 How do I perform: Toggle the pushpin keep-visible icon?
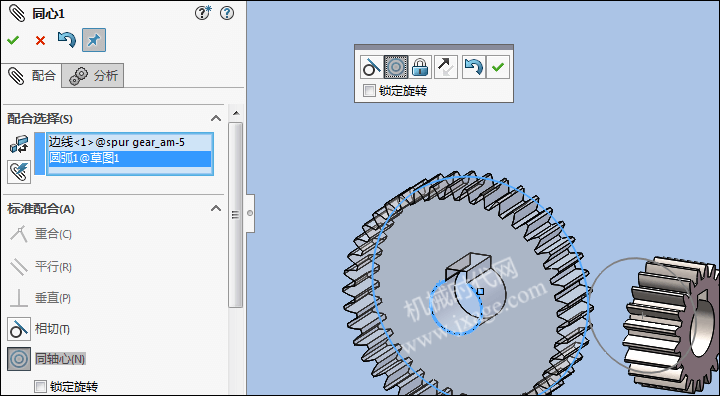[x=94, y=40]
